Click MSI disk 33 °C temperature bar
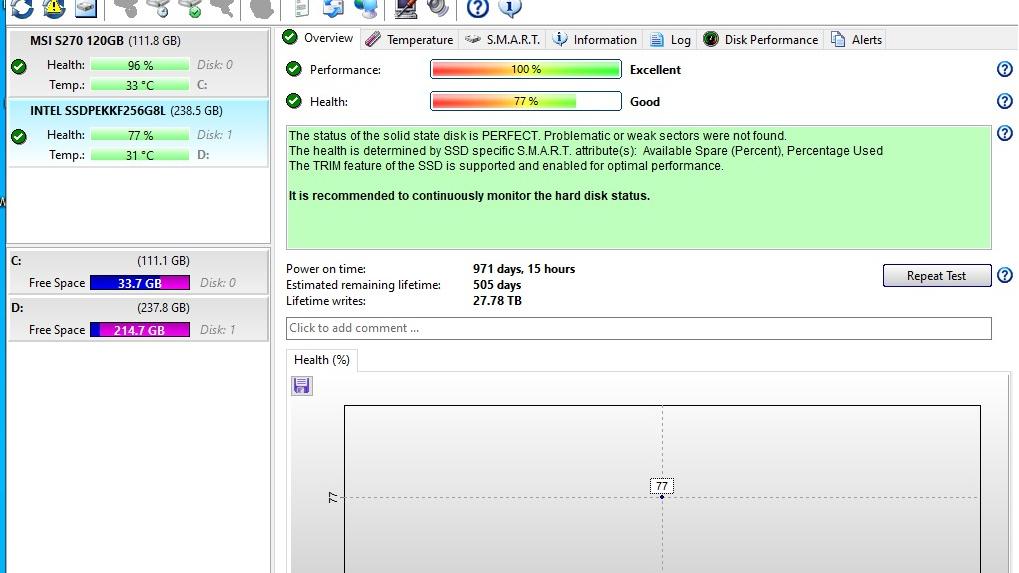This screenshot has height=573, width=1019. coord(140,84)
